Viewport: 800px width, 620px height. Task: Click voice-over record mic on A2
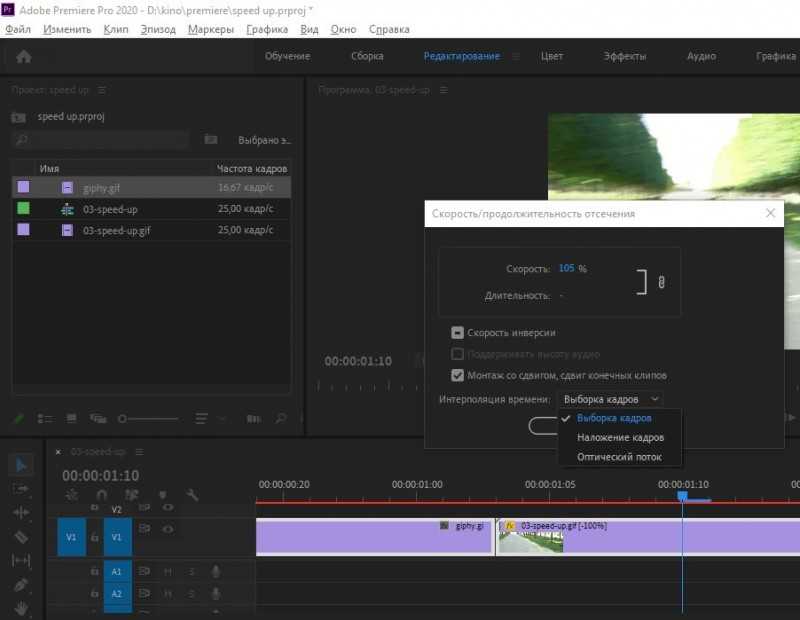pos(216,593)
